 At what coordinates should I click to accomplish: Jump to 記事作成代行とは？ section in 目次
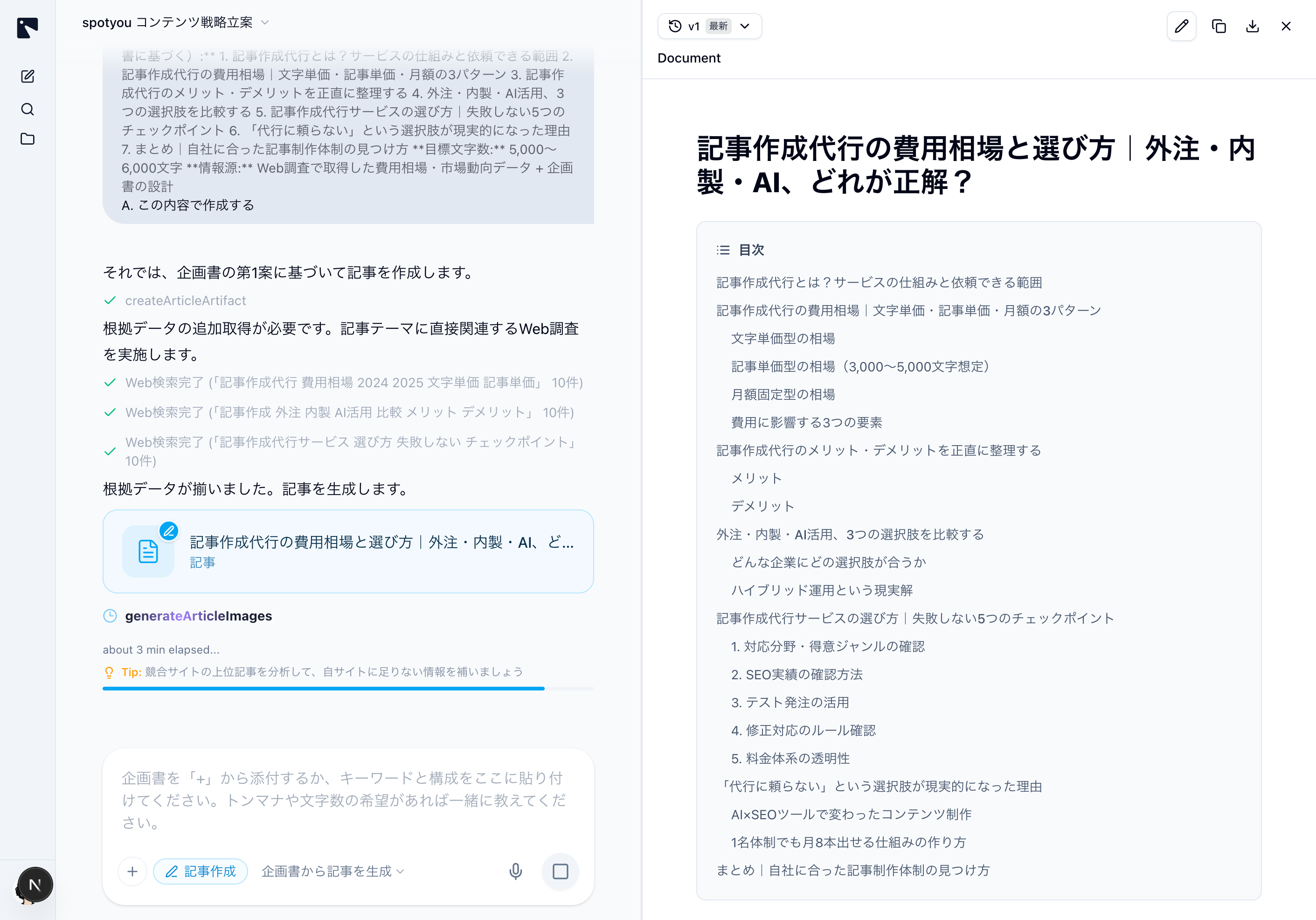point(879,282)
